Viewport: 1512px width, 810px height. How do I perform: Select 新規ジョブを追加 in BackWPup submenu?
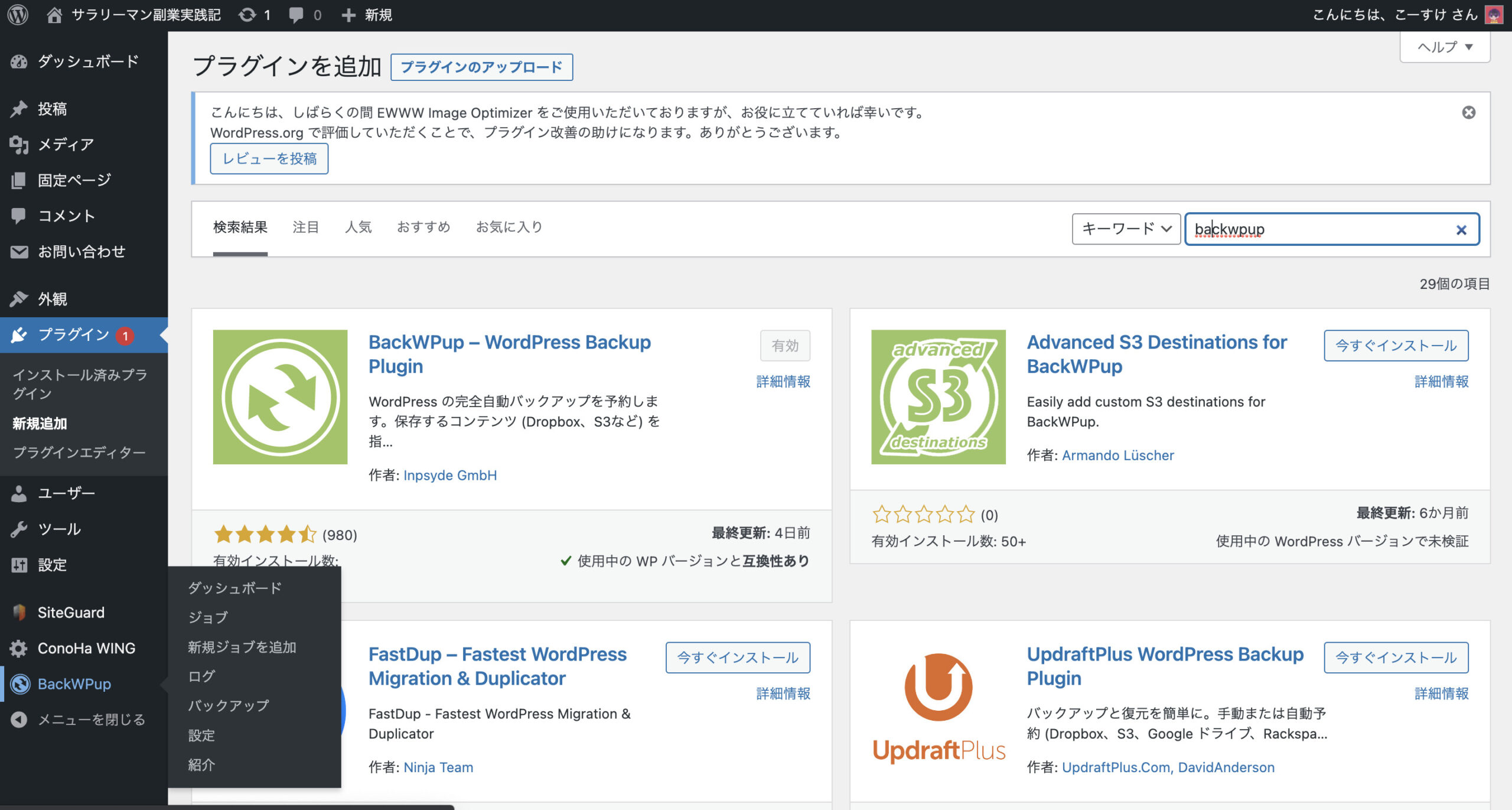[x=242, y=647]
